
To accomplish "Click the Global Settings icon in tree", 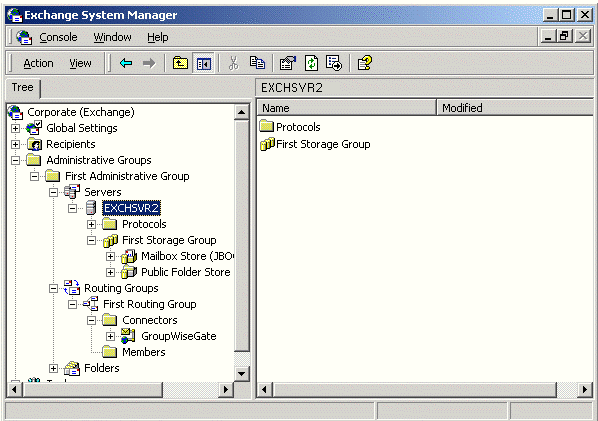I will point(34,128).
